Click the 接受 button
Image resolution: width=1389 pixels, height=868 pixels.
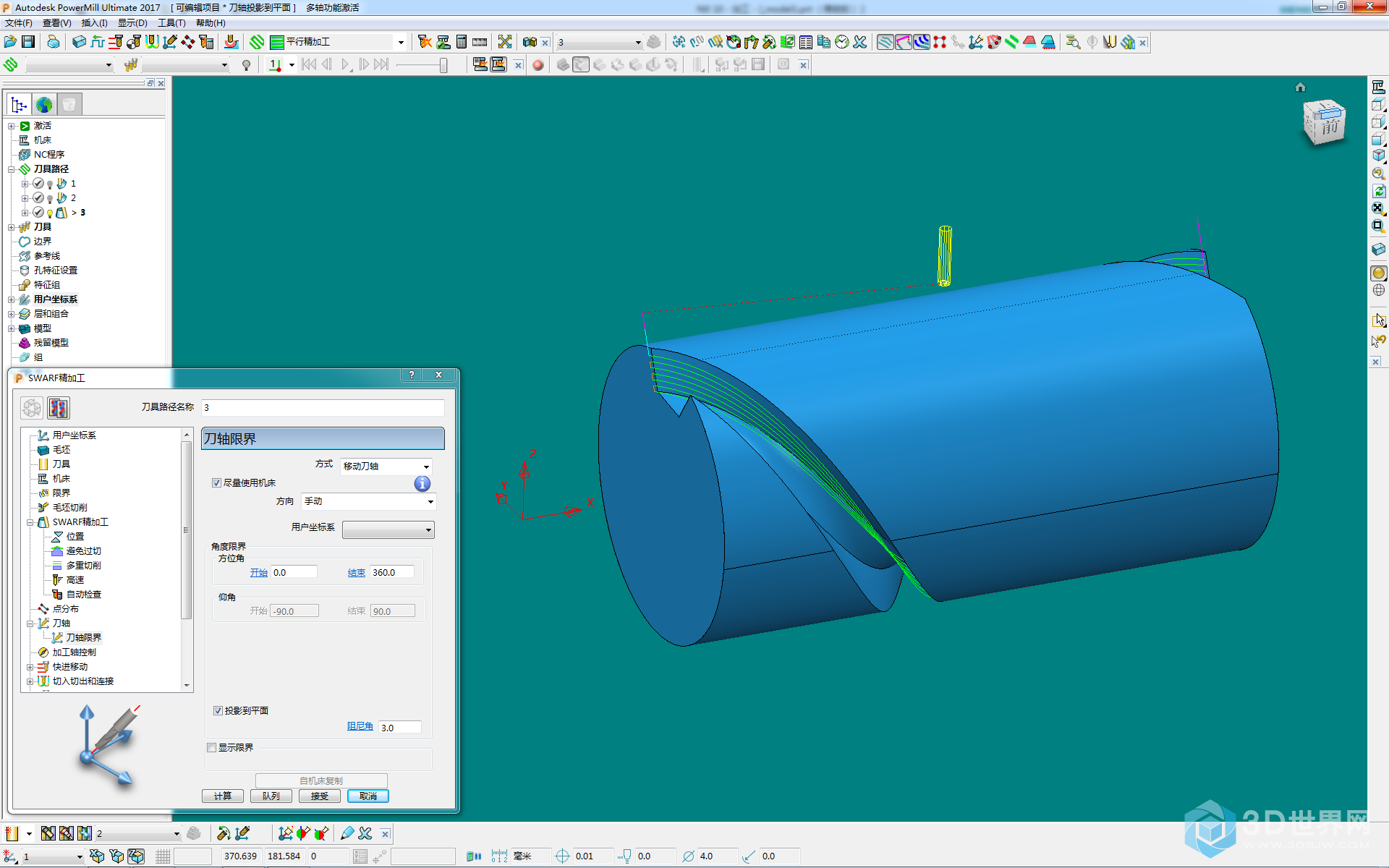[320, 796]
